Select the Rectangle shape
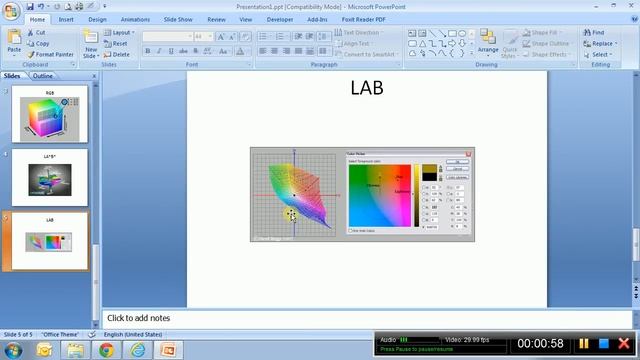The image size is (640, 360). 452,33
